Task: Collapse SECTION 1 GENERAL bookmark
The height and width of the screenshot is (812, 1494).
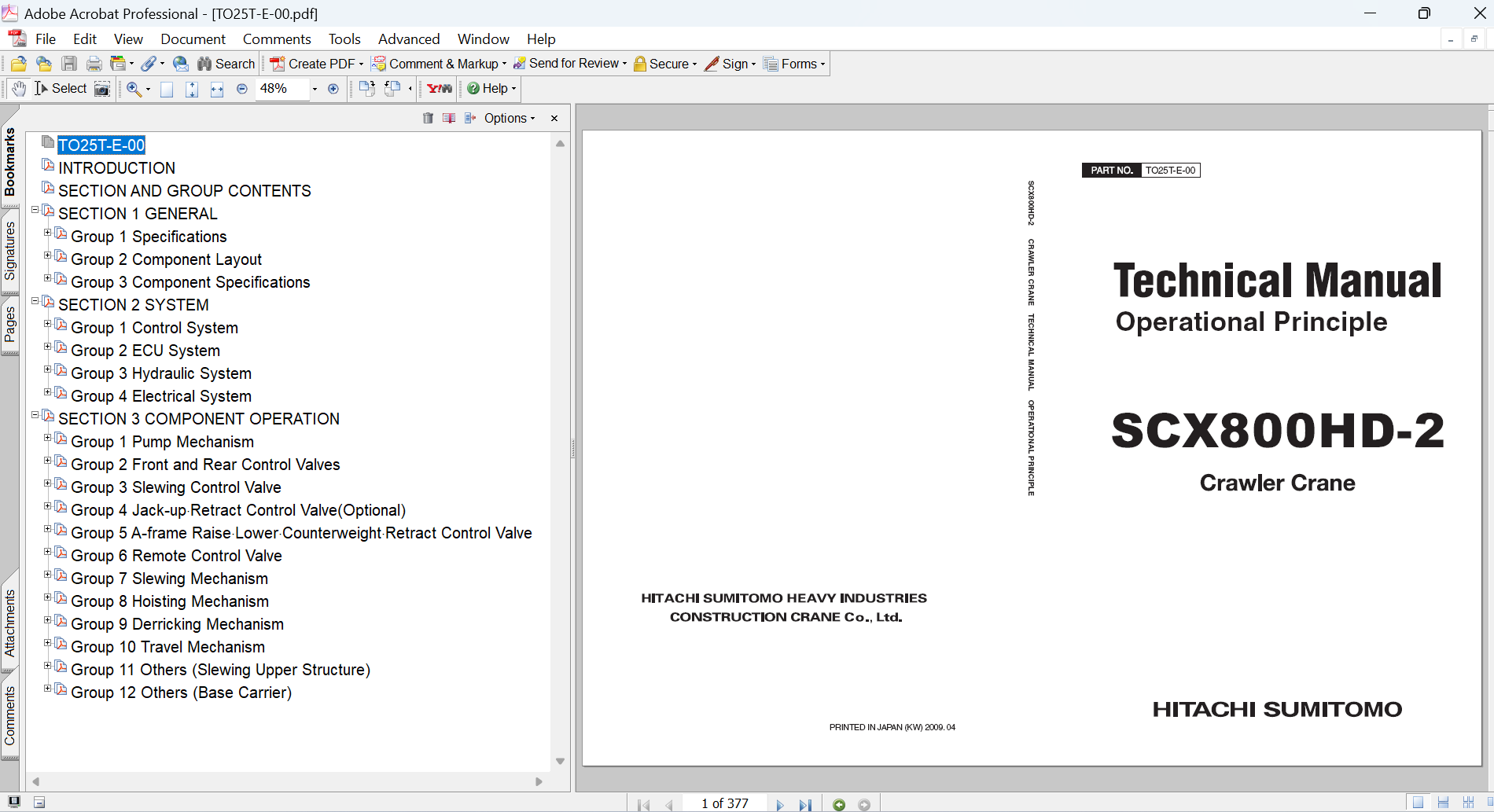Action: click(x=35, y=210)
